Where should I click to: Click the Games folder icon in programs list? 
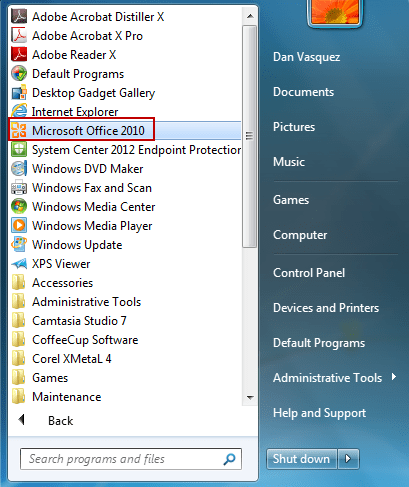(x=19, y=378)
